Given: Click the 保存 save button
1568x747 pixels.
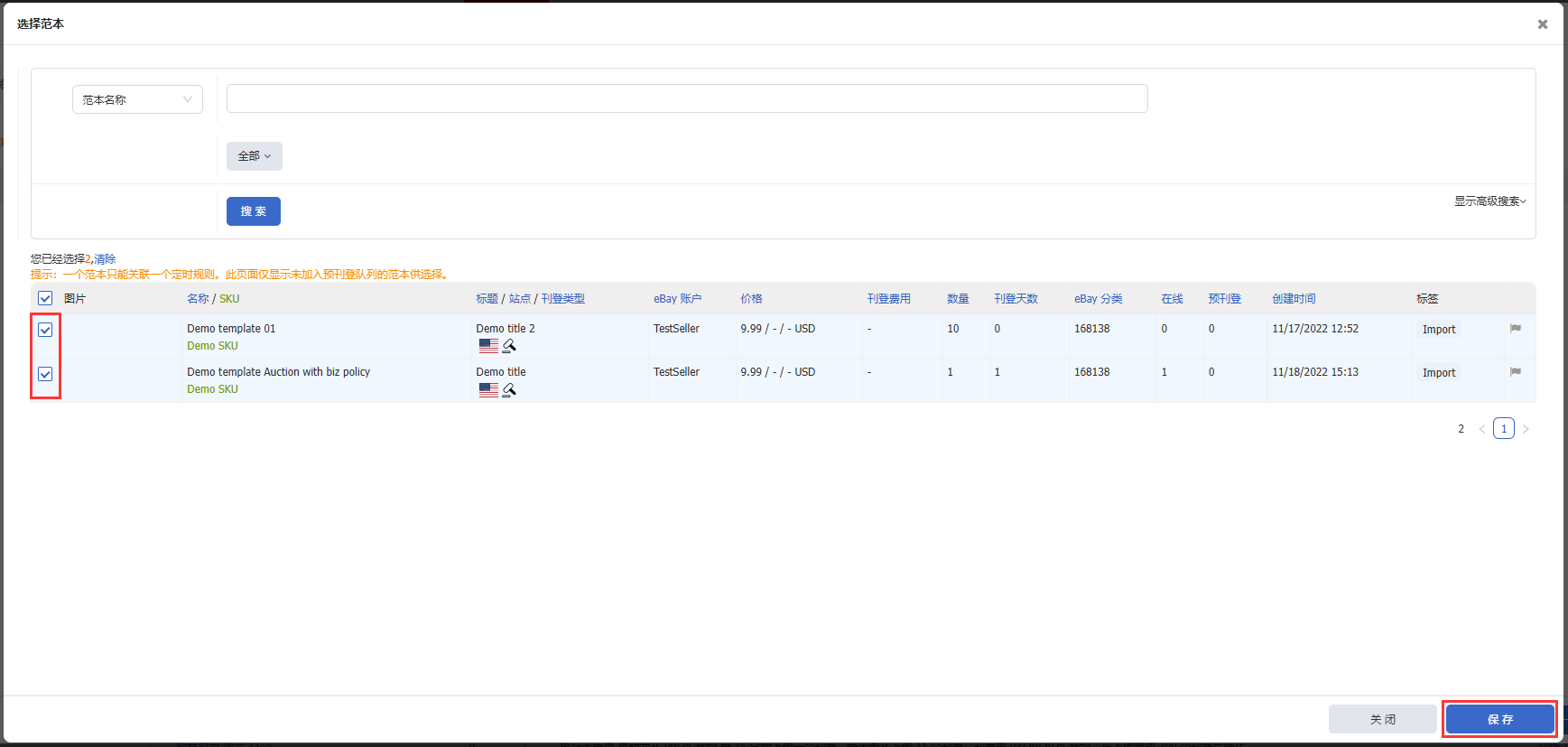Looking at the screenshot, I should pyautogui.click(x=1499, y=719).
